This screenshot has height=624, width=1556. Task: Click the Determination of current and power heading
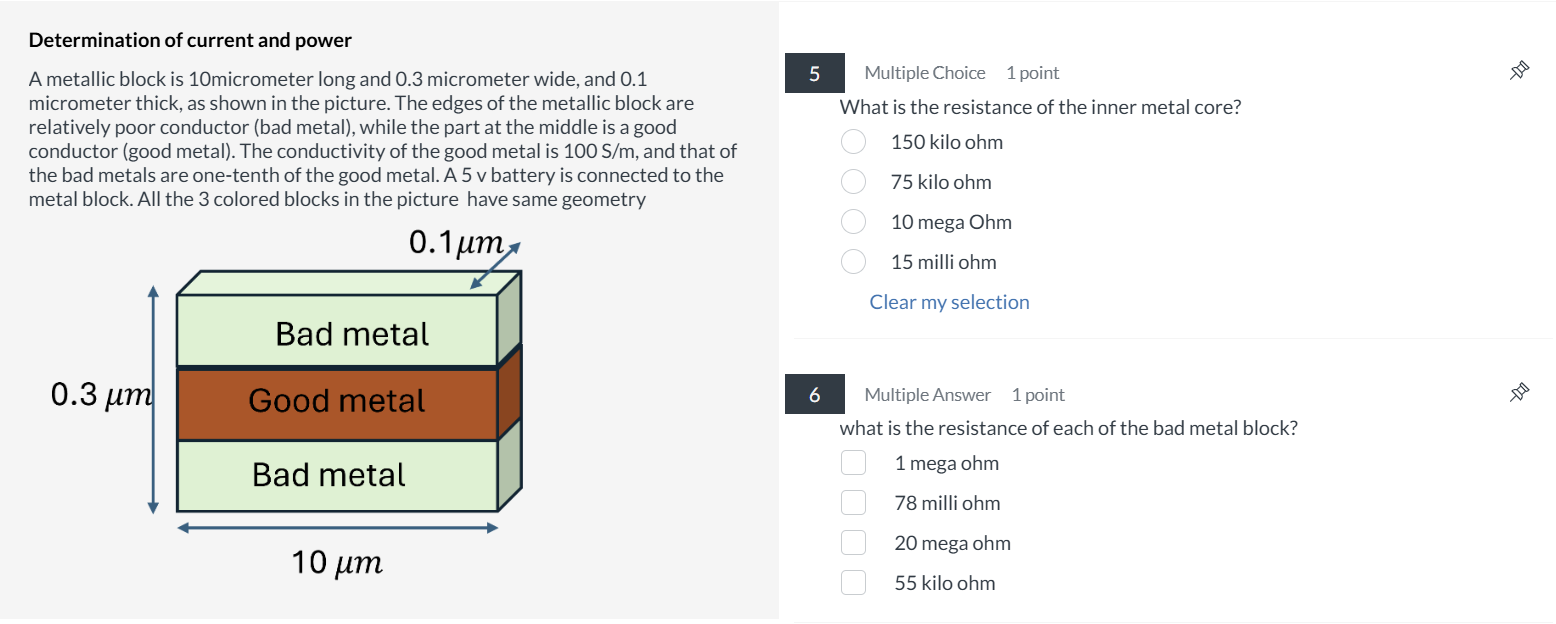tap(190, 40)
